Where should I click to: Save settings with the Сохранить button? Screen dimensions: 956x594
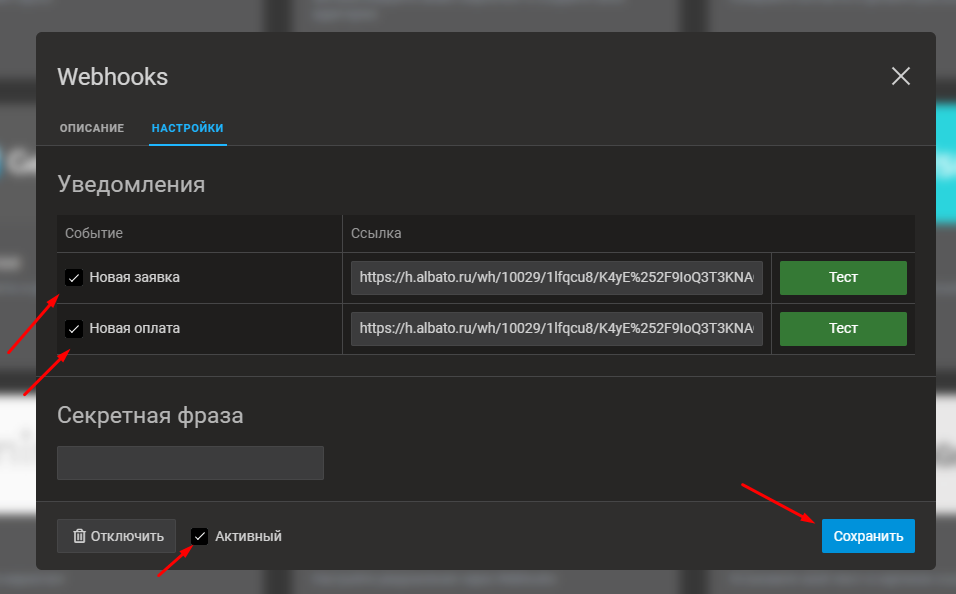867,536
